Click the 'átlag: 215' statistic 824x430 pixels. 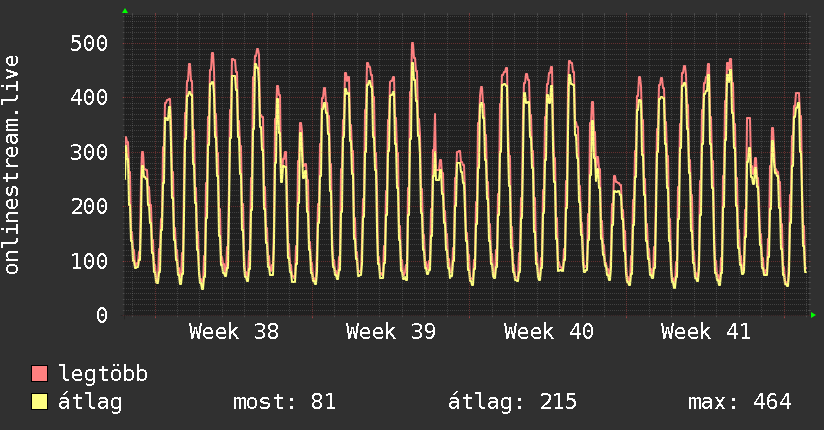coord(512,402)
